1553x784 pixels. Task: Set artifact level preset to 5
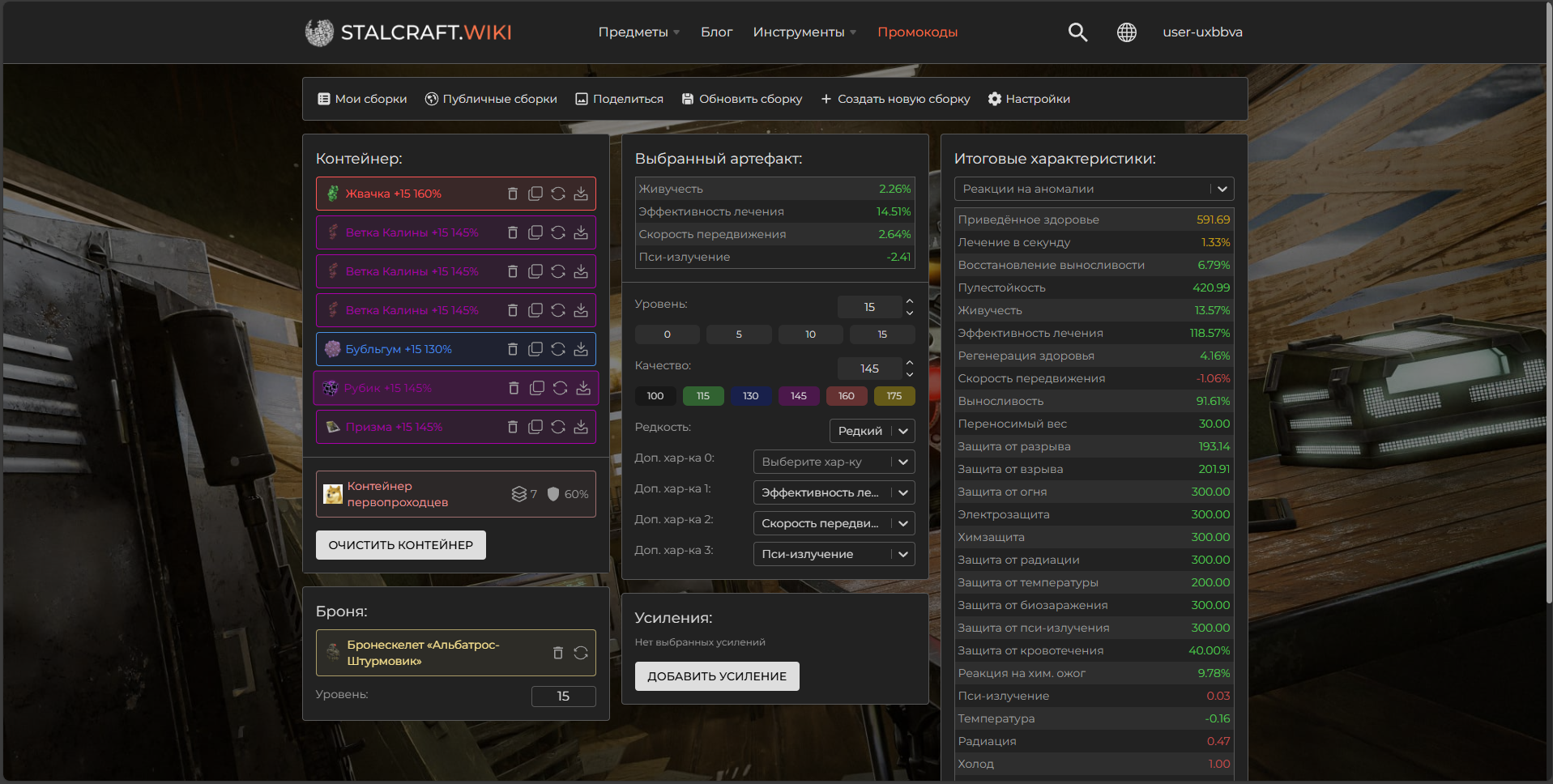(x=739, y=334)
